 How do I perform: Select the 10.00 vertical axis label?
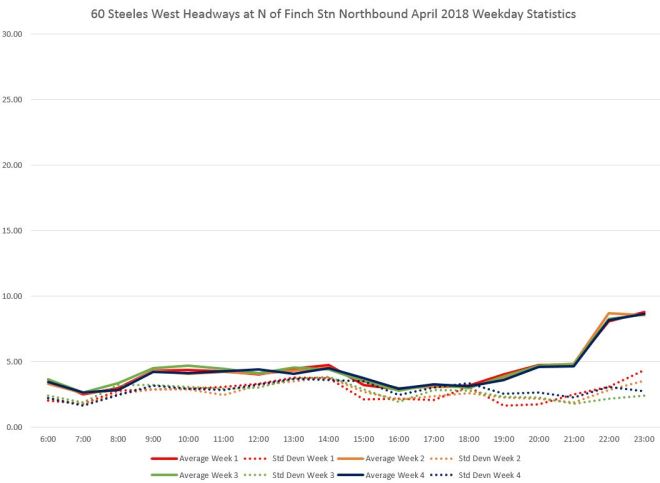(17, 296)
